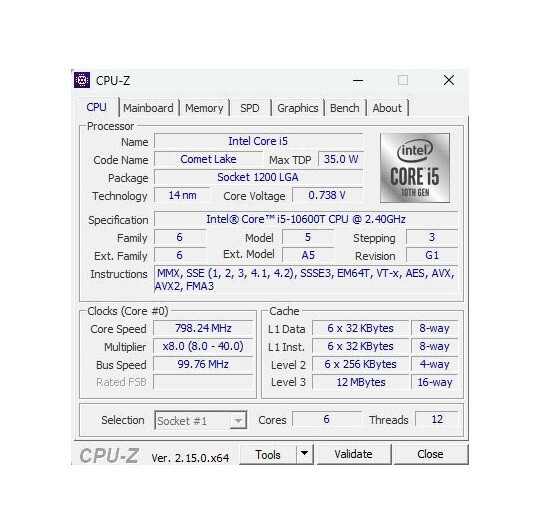Viewport: 541px width, 508px height.
Task: Click the Validate button
Action: pyautogui.click(x=354, y=454)
